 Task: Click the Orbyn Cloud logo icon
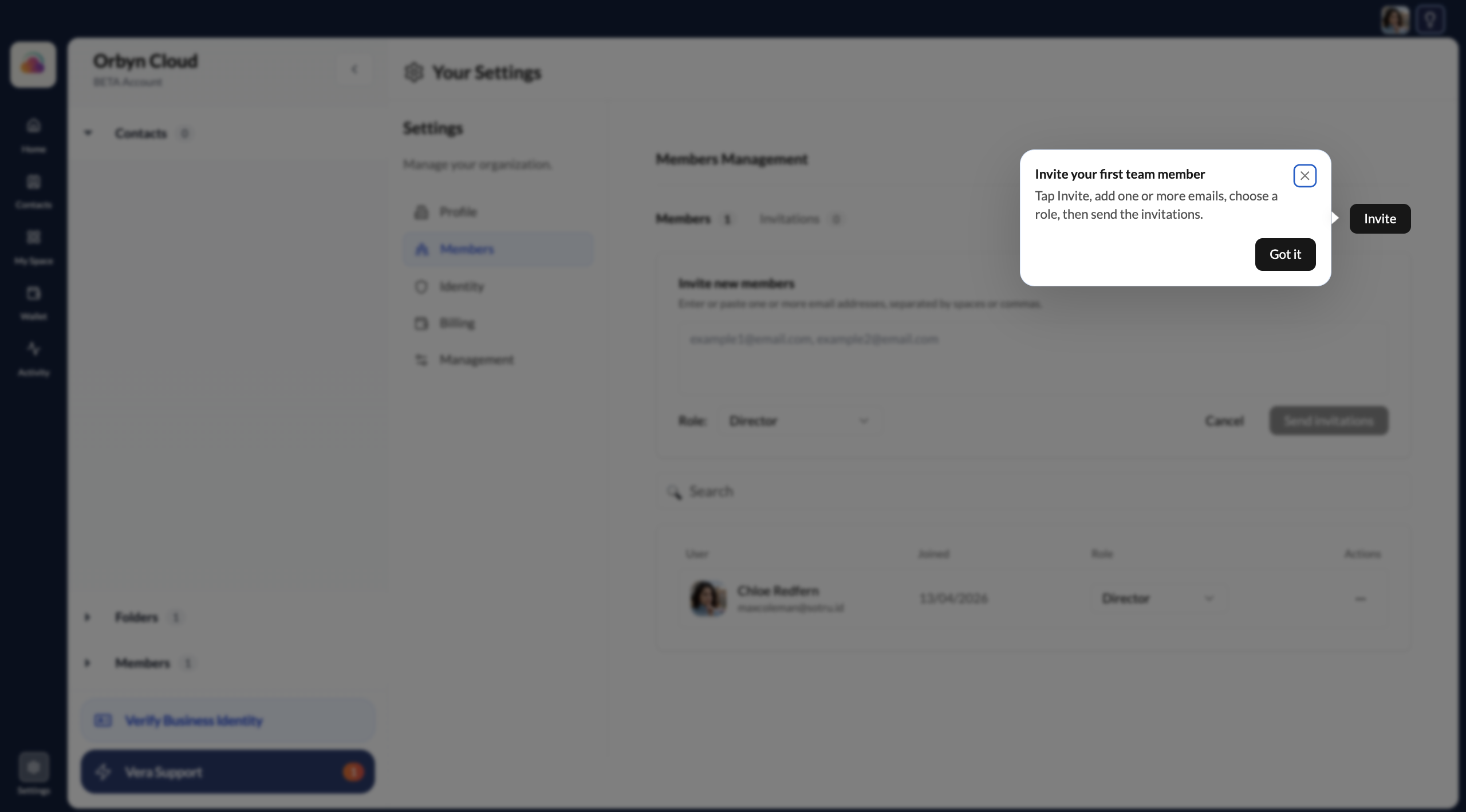point(33,65)
